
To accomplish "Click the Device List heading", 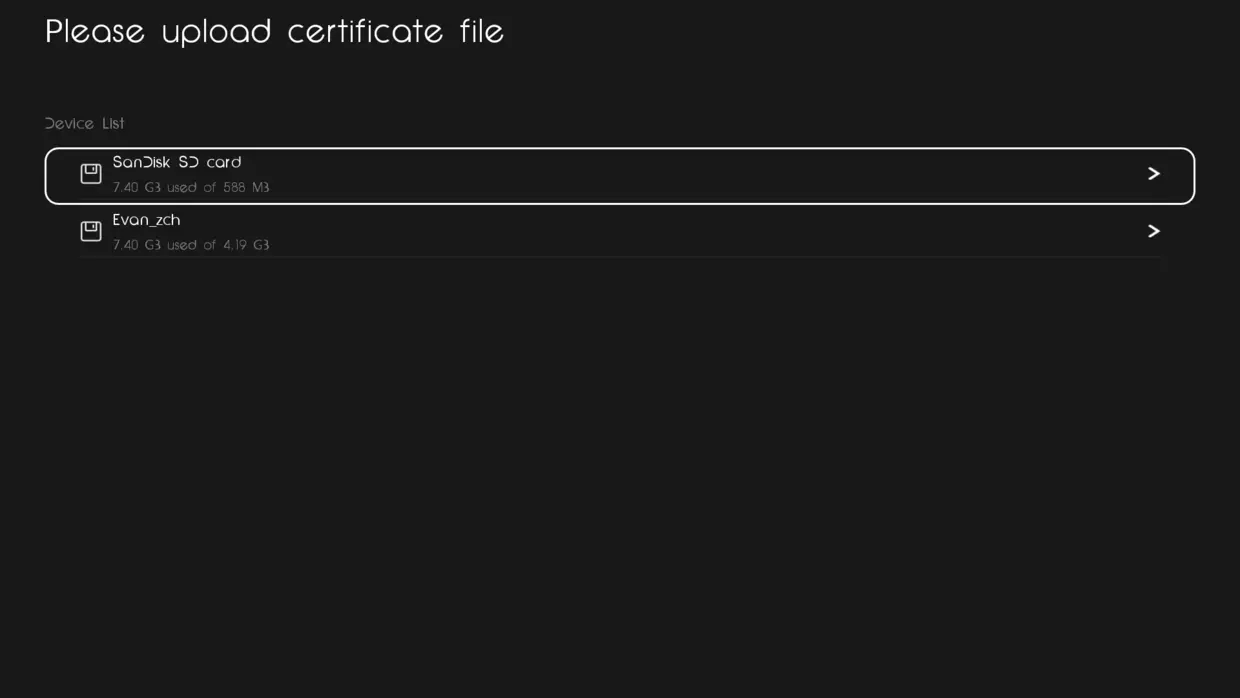I will (85, 123).
